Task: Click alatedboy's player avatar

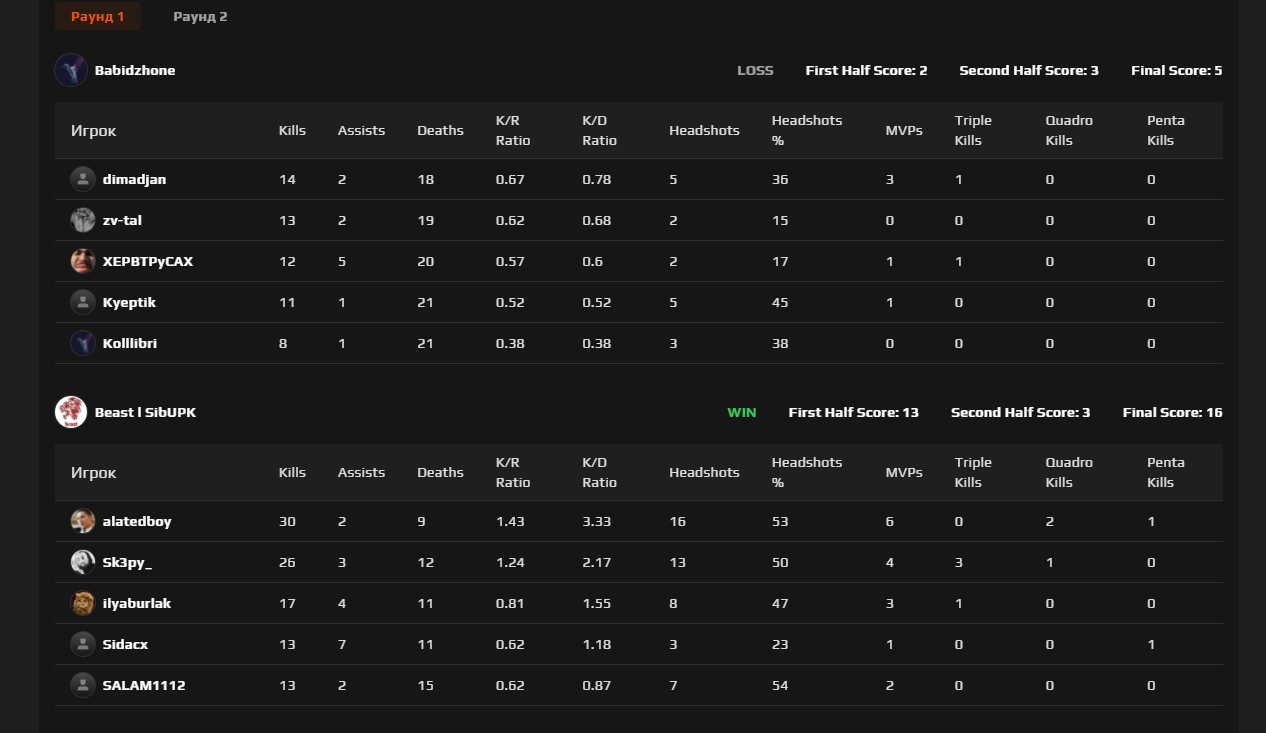Action: pyautogui.click(x=83, y=522)
